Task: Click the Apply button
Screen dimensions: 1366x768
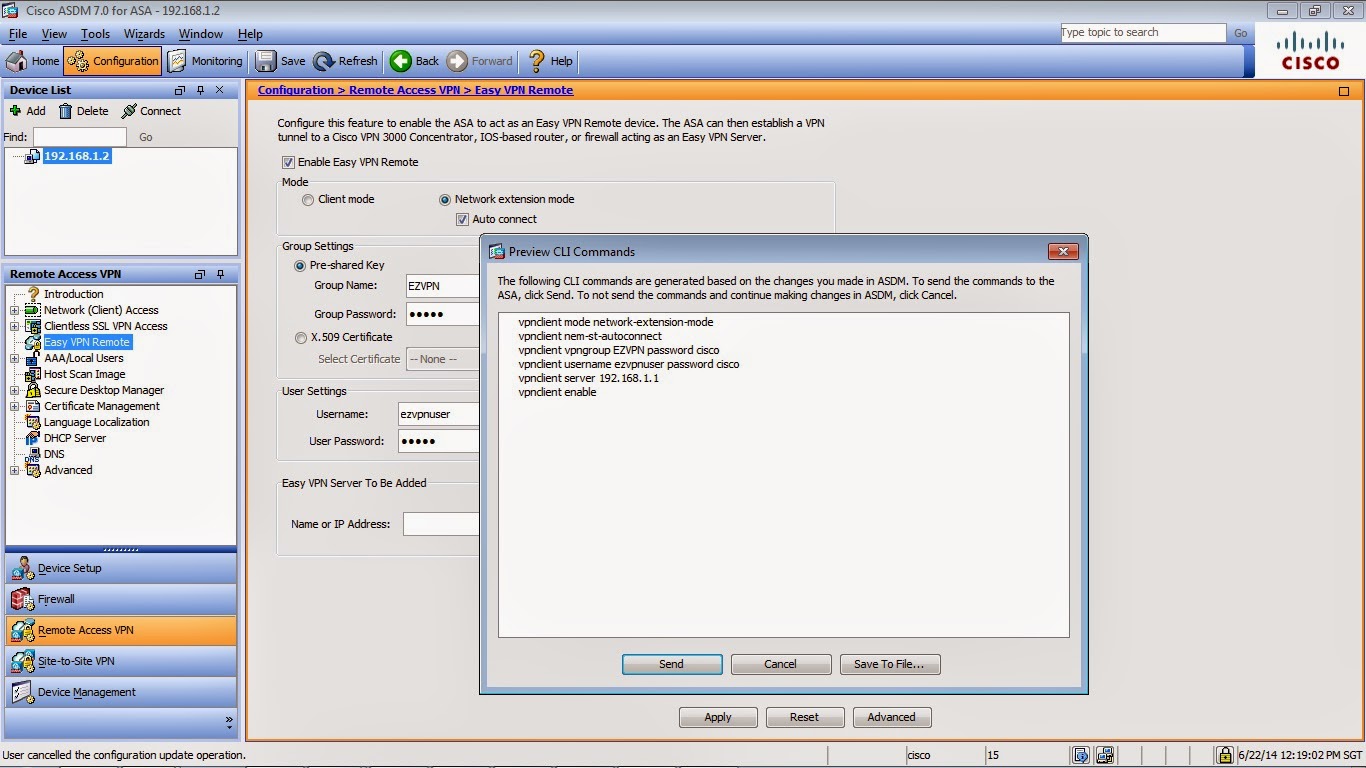Action: click(718, 717)
